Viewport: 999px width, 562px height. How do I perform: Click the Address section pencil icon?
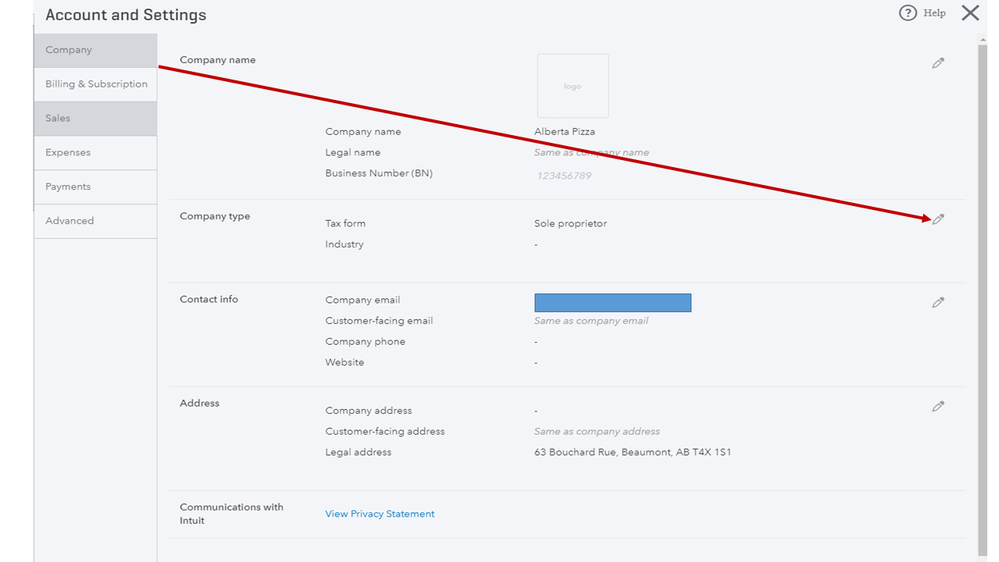click(938, 407)
